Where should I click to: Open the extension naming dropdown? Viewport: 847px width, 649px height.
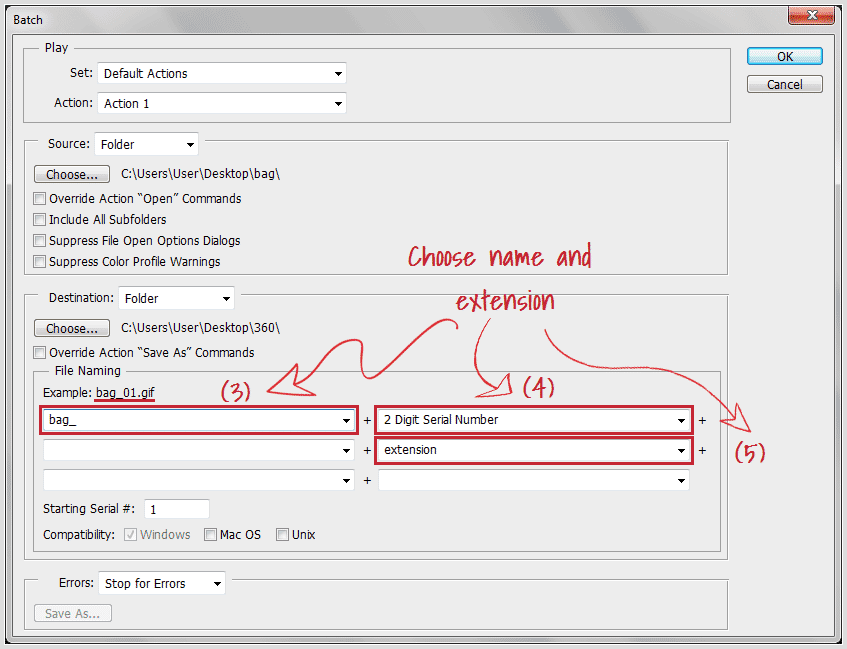tap(534, 450)
